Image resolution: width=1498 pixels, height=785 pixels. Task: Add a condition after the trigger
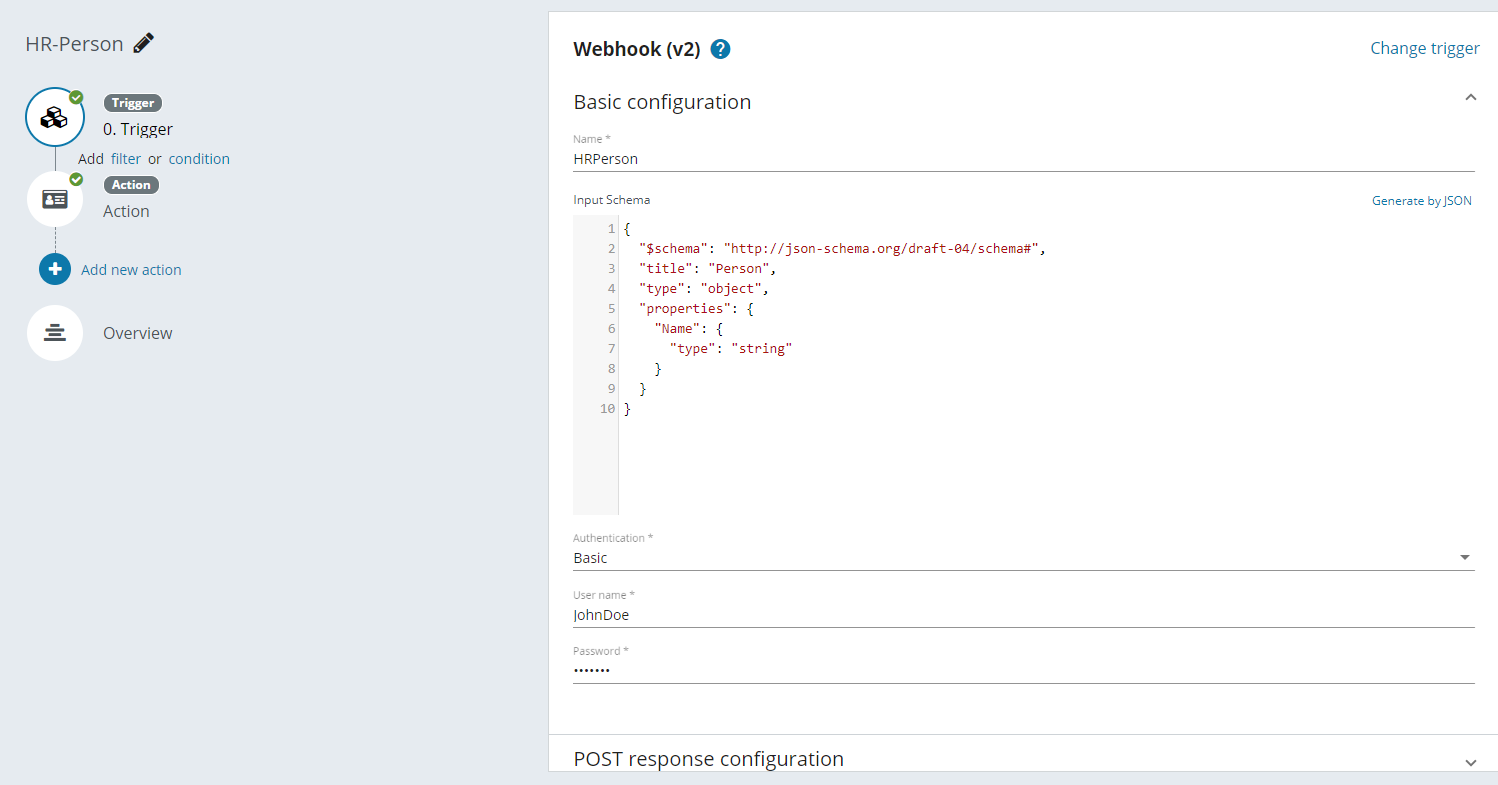pos(199,159)
